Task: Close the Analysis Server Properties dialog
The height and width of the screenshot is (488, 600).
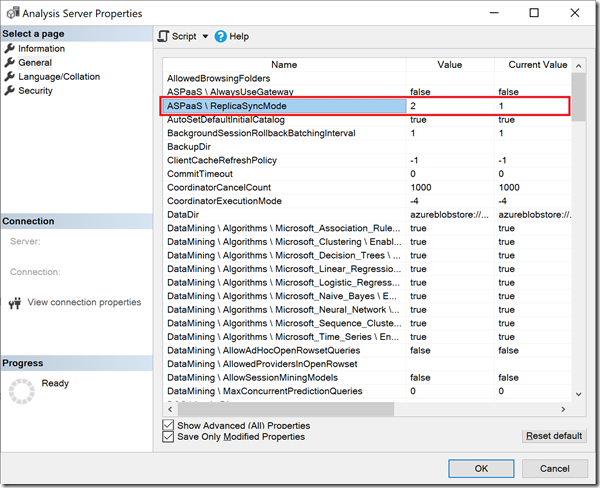Action: coord(575,13)
